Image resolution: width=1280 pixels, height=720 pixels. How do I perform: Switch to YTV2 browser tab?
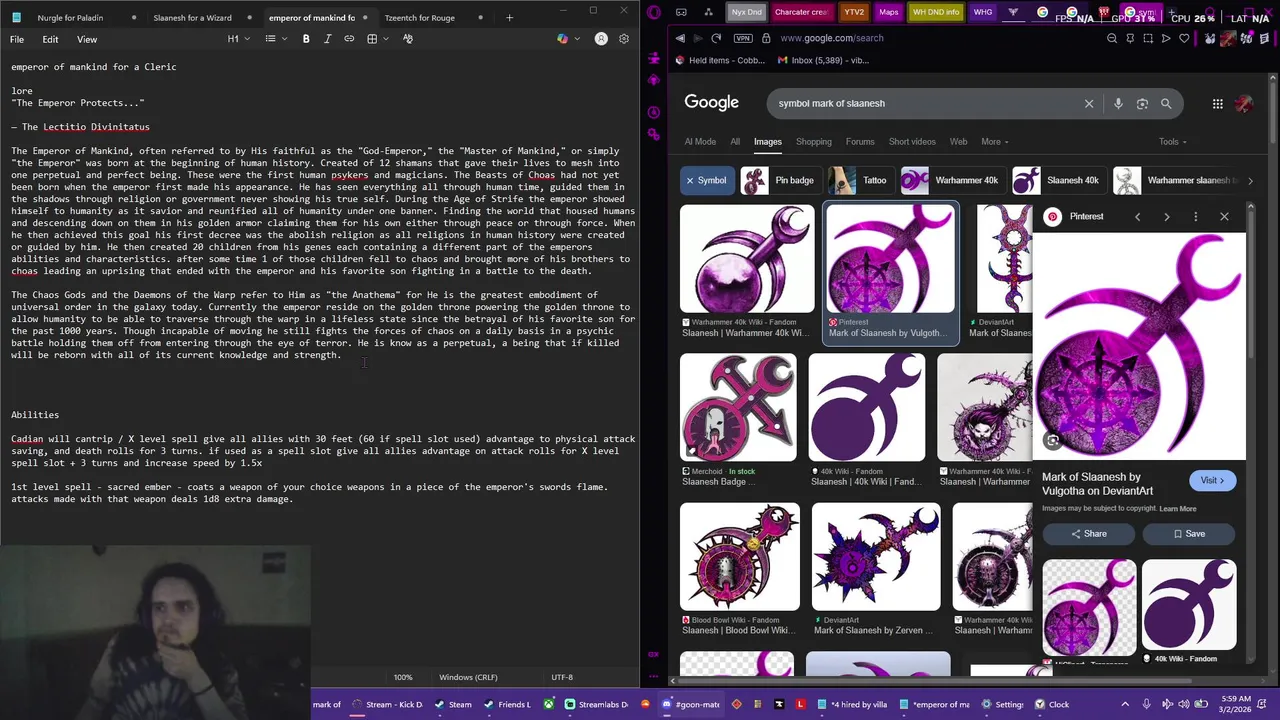click(x=854, y=12)
